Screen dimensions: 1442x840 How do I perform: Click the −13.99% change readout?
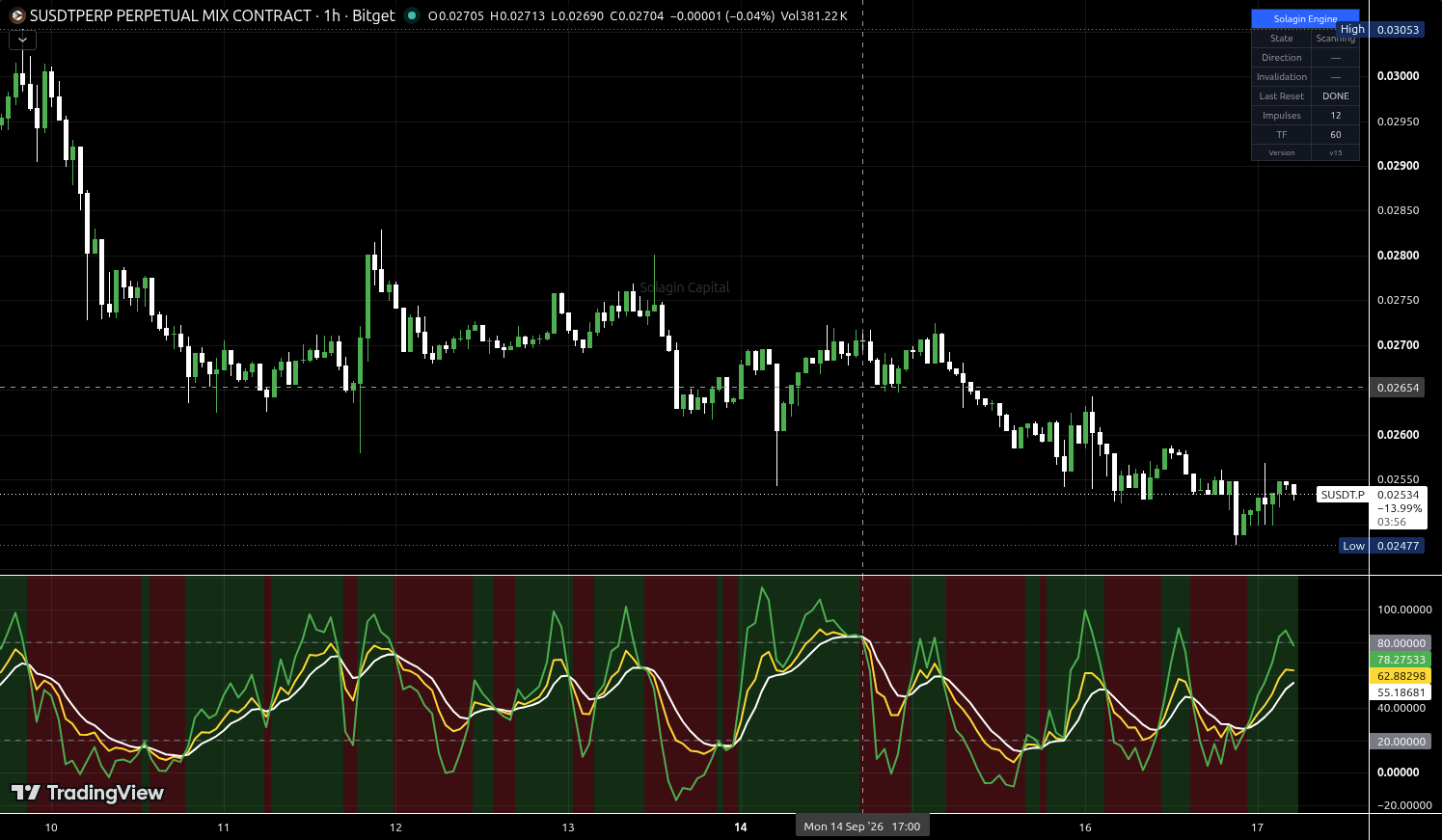tap(1400, 508)
